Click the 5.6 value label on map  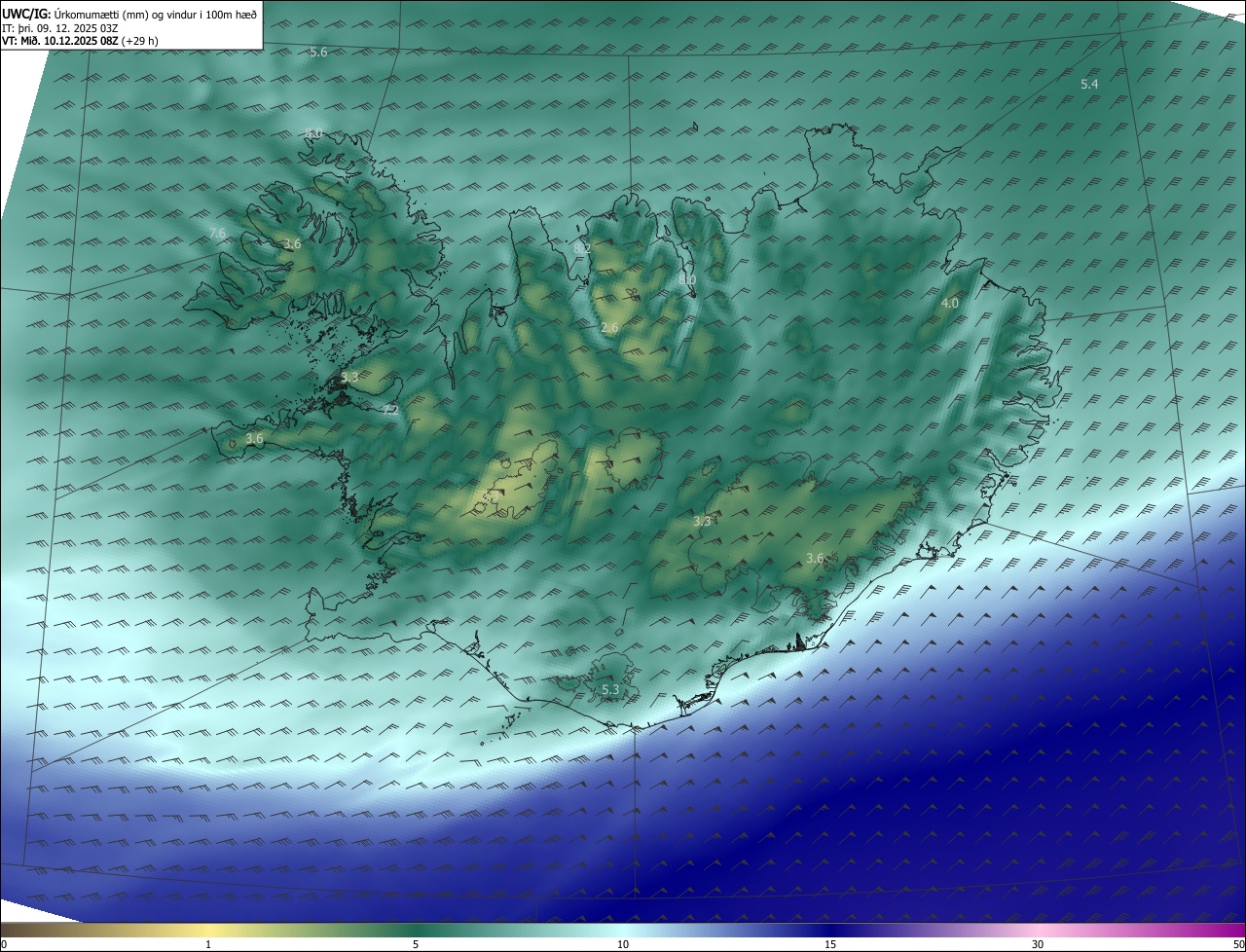pyautogui.click(x=318, y=53)
